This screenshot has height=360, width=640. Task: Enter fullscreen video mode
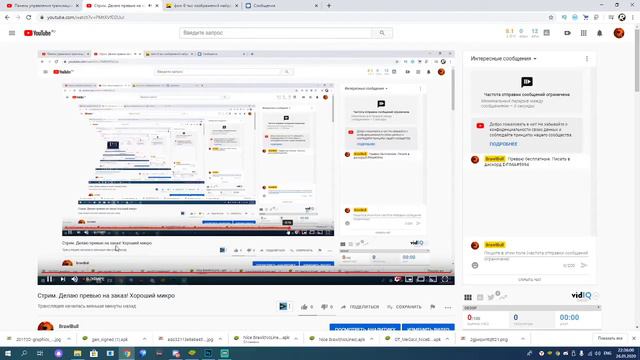click(445, 279)
